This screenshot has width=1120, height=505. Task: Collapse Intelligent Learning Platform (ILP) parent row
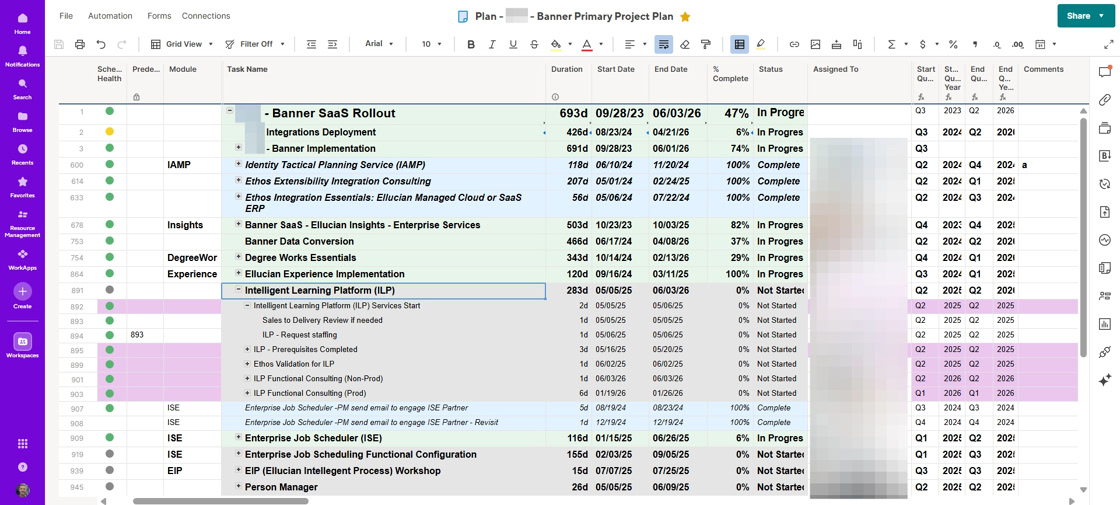pyautogui.click(x=239, y=290)
